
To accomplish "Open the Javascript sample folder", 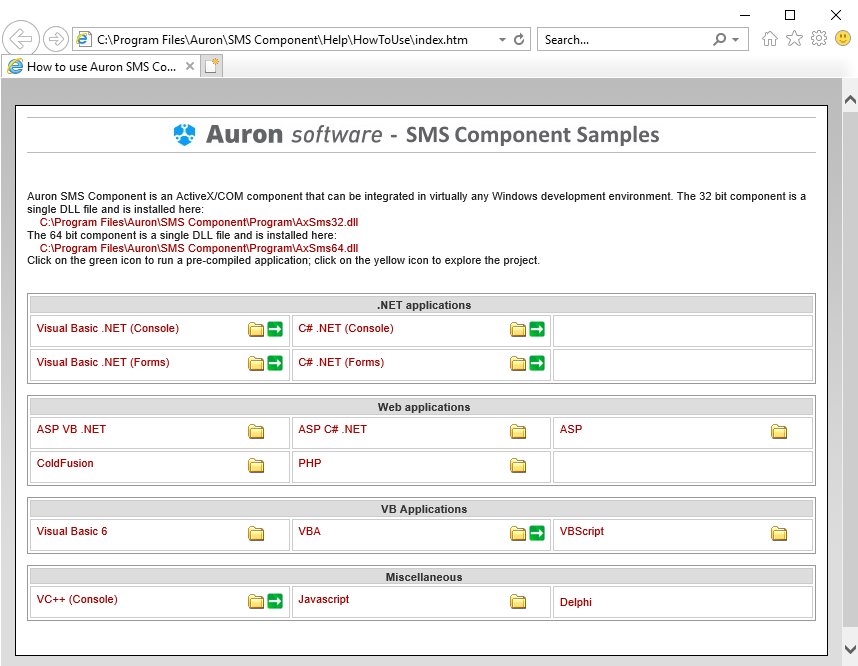I will (x=518, y=602).
